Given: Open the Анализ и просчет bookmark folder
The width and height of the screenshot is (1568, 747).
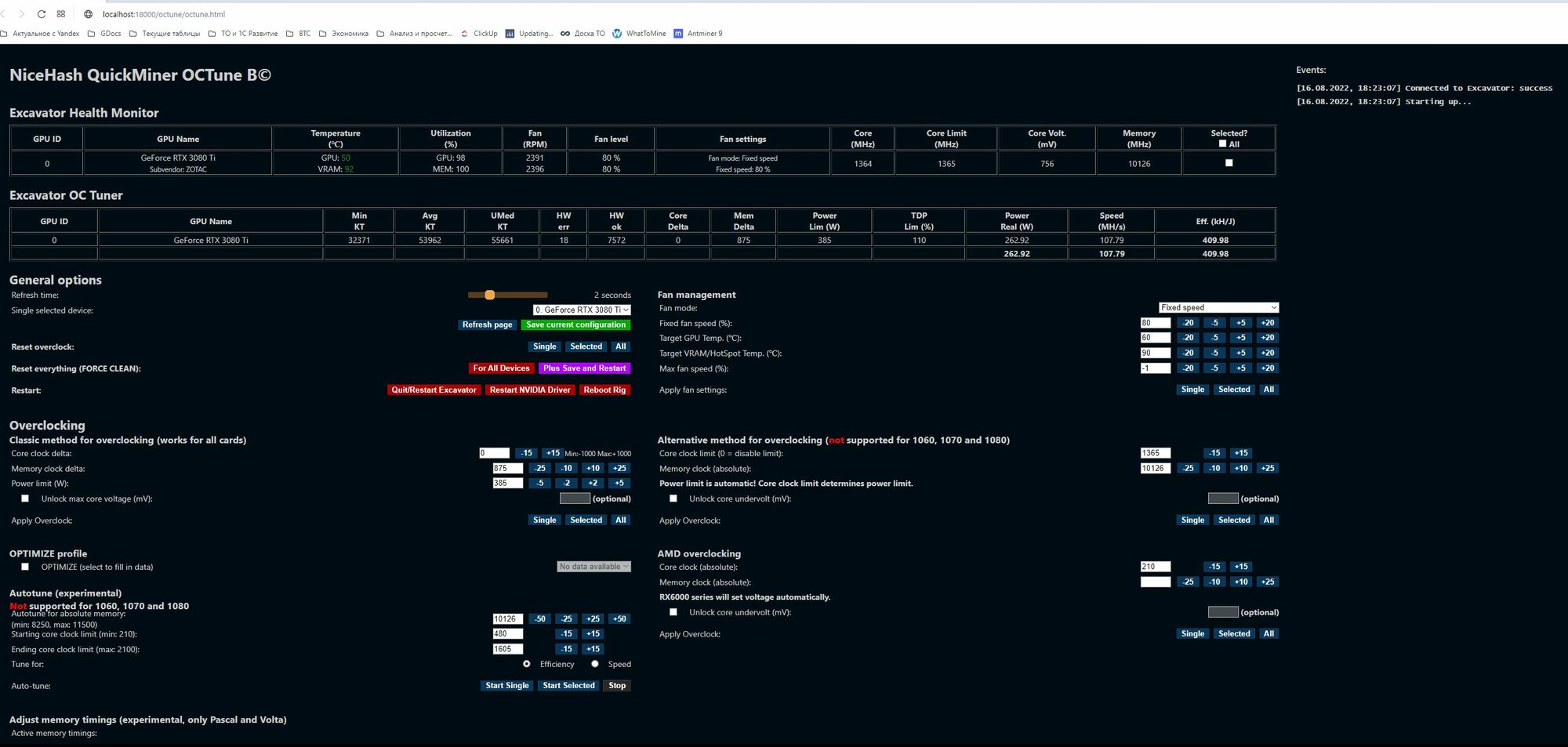Looking at the screenshot, I should (x=414, y=34).
